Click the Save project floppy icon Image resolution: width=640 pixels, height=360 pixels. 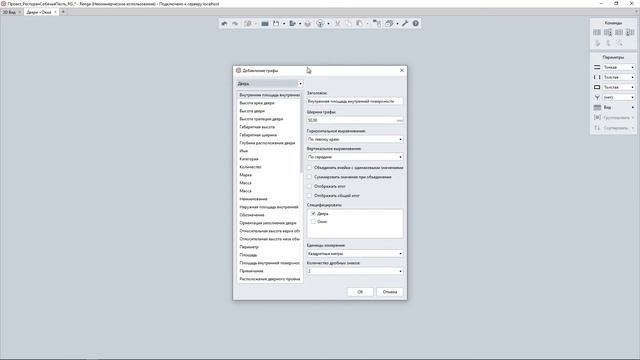(276, 24)
